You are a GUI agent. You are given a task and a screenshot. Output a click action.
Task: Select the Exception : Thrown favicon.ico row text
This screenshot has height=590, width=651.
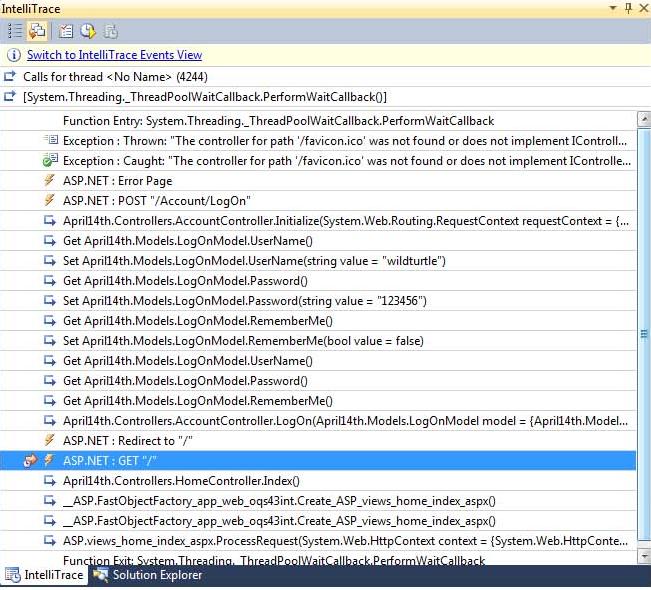point(345,141)
